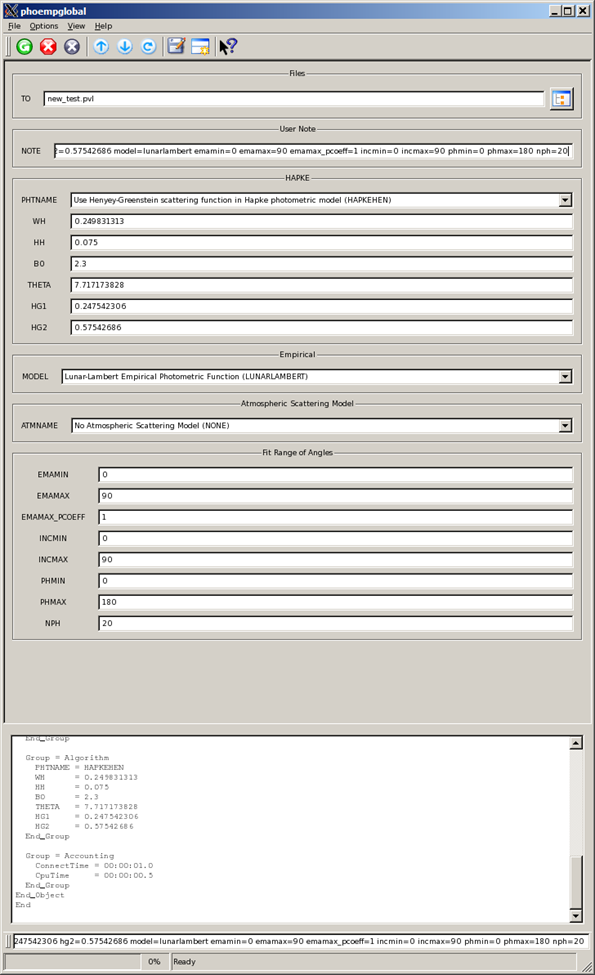
Task: Click the EMAMIN input field
Action: pyautogui.click(x=335, y=474)
